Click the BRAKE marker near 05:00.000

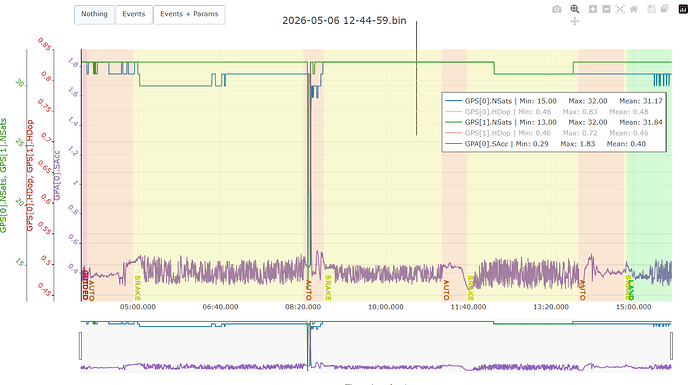pyautogui.click(x=137, y=288)
